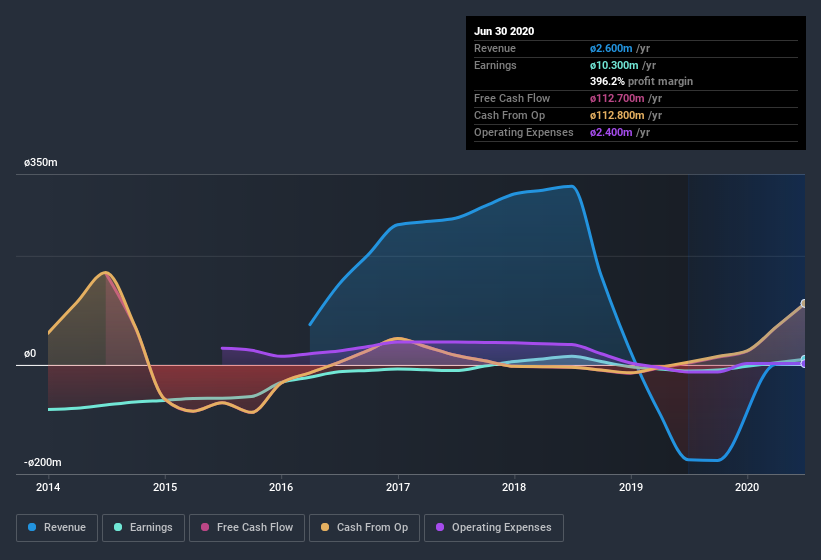
Task: Toggle the Operating Expenses legend button
Action: [494, 528]
